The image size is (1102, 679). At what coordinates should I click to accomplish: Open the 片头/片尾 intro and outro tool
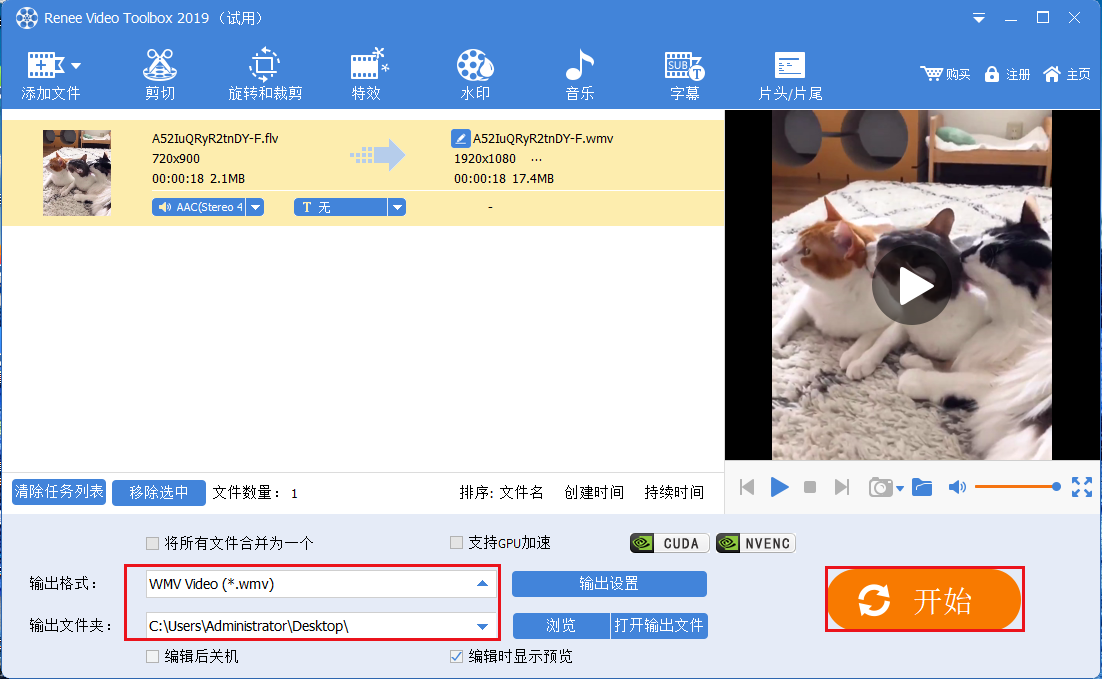pos(790,75)
